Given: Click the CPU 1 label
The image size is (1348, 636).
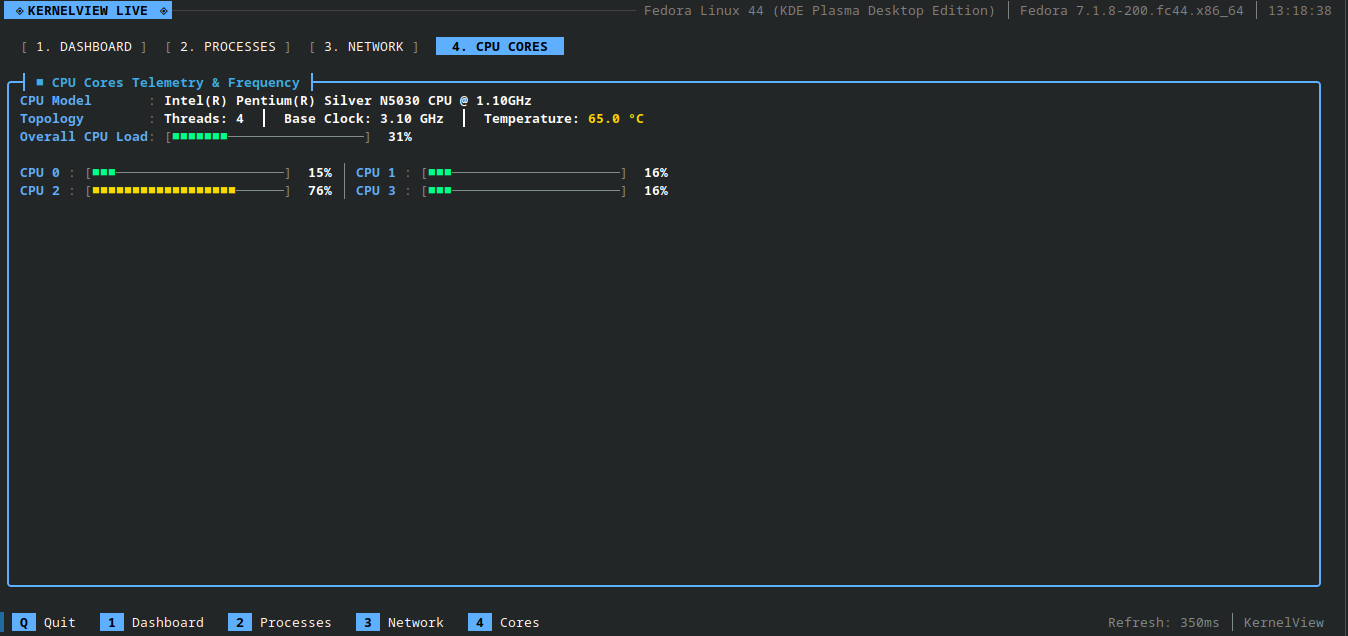Looking at the screenshot, I should 376,173.
